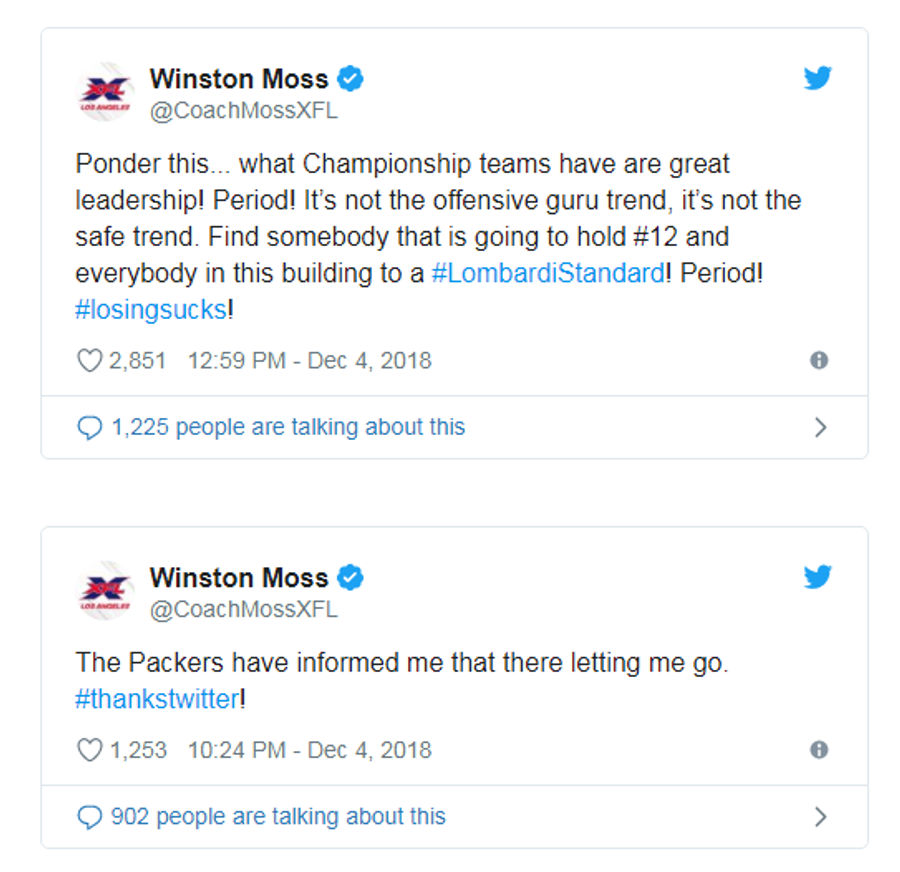This screenshot has width=900, height=872.
Task: Expand conversation arrow for 902 people talking
Action: (821, 816)
